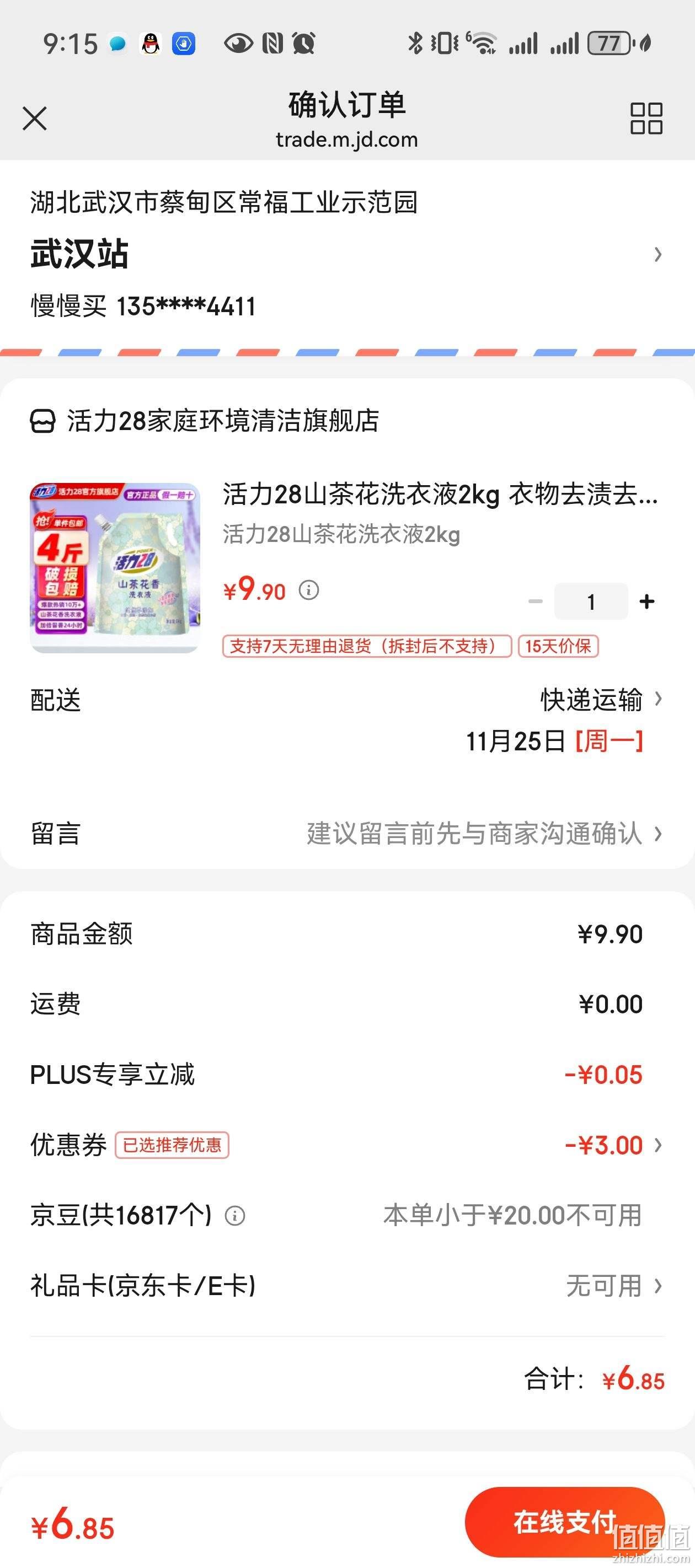Tap the 15天价保 price protection tag
The height and width of the screenshot is (1568, 695).
[x=558, y=646]
